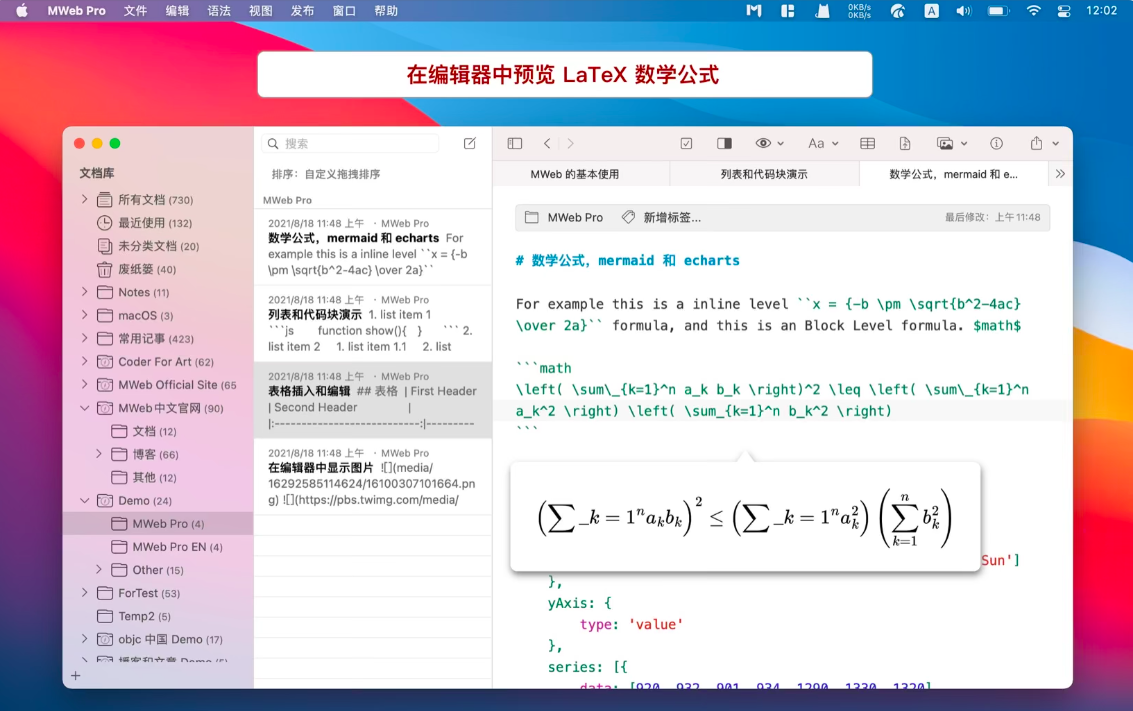
Task: Go forward with the right arrow
Action: (x=571, y=143)
